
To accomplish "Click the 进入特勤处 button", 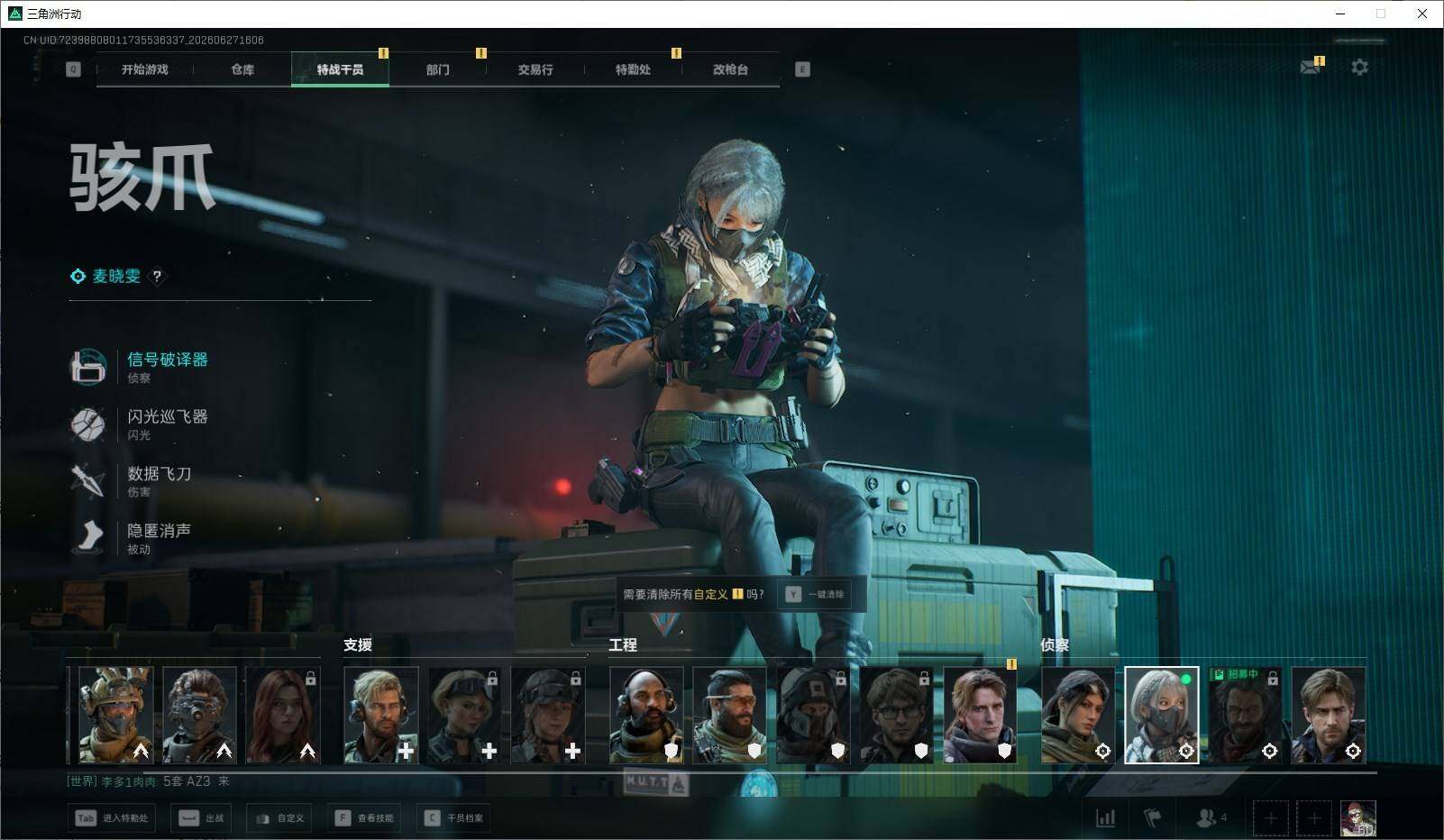I will tap(113, 817).
